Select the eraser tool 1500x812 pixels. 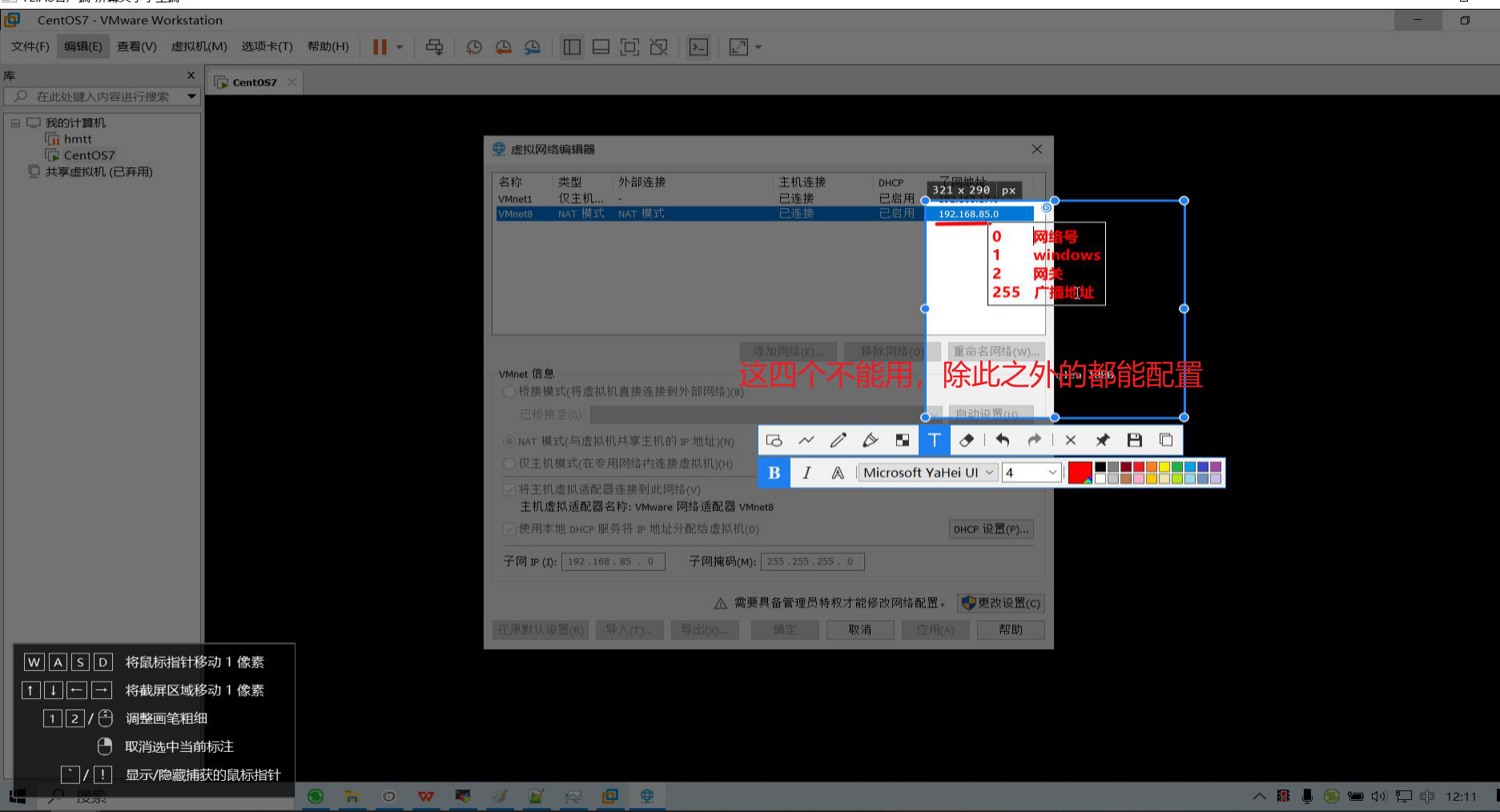coord(967,440)
